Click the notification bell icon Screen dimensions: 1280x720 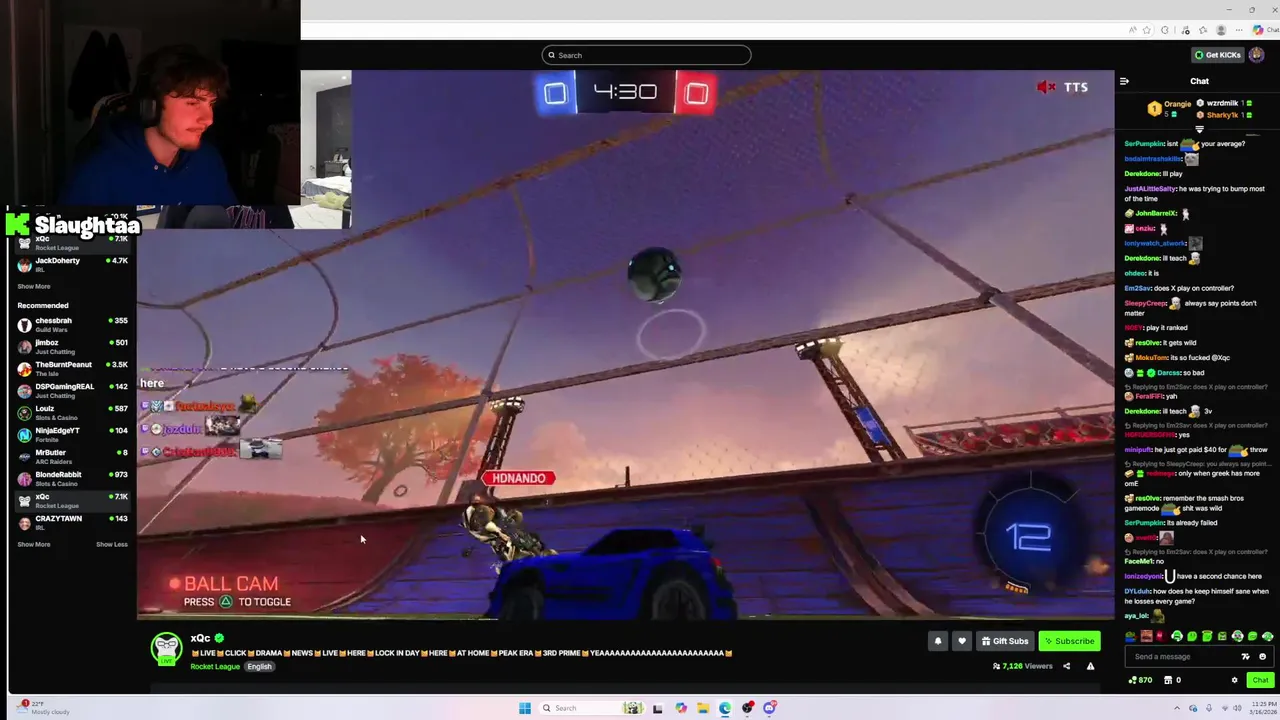click(x=937, y=641)
